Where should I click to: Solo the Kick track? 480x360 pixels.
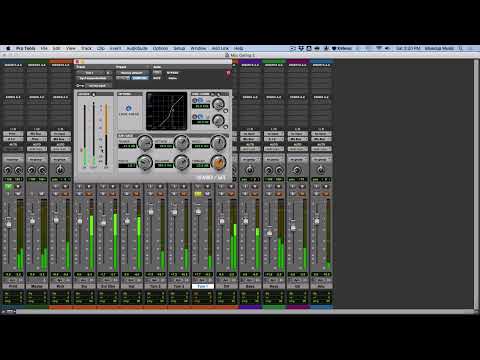pyautogui.click(x=55, y=194)
